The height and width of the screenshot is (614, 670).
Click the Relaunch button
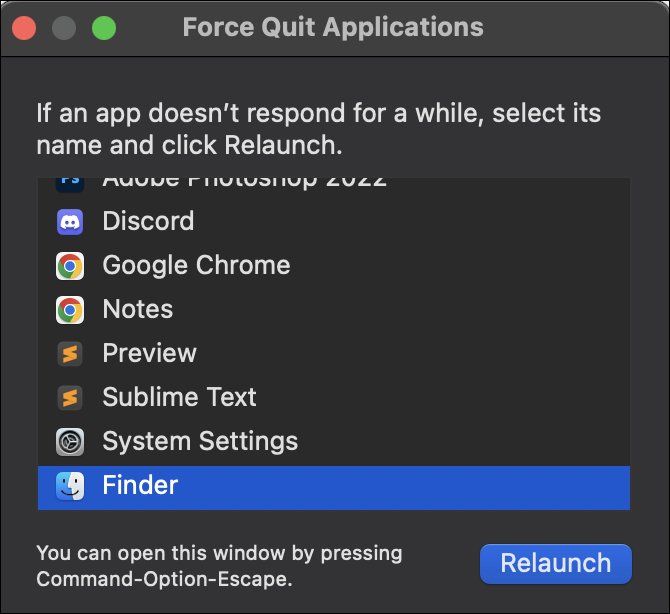tap(555, 564)
